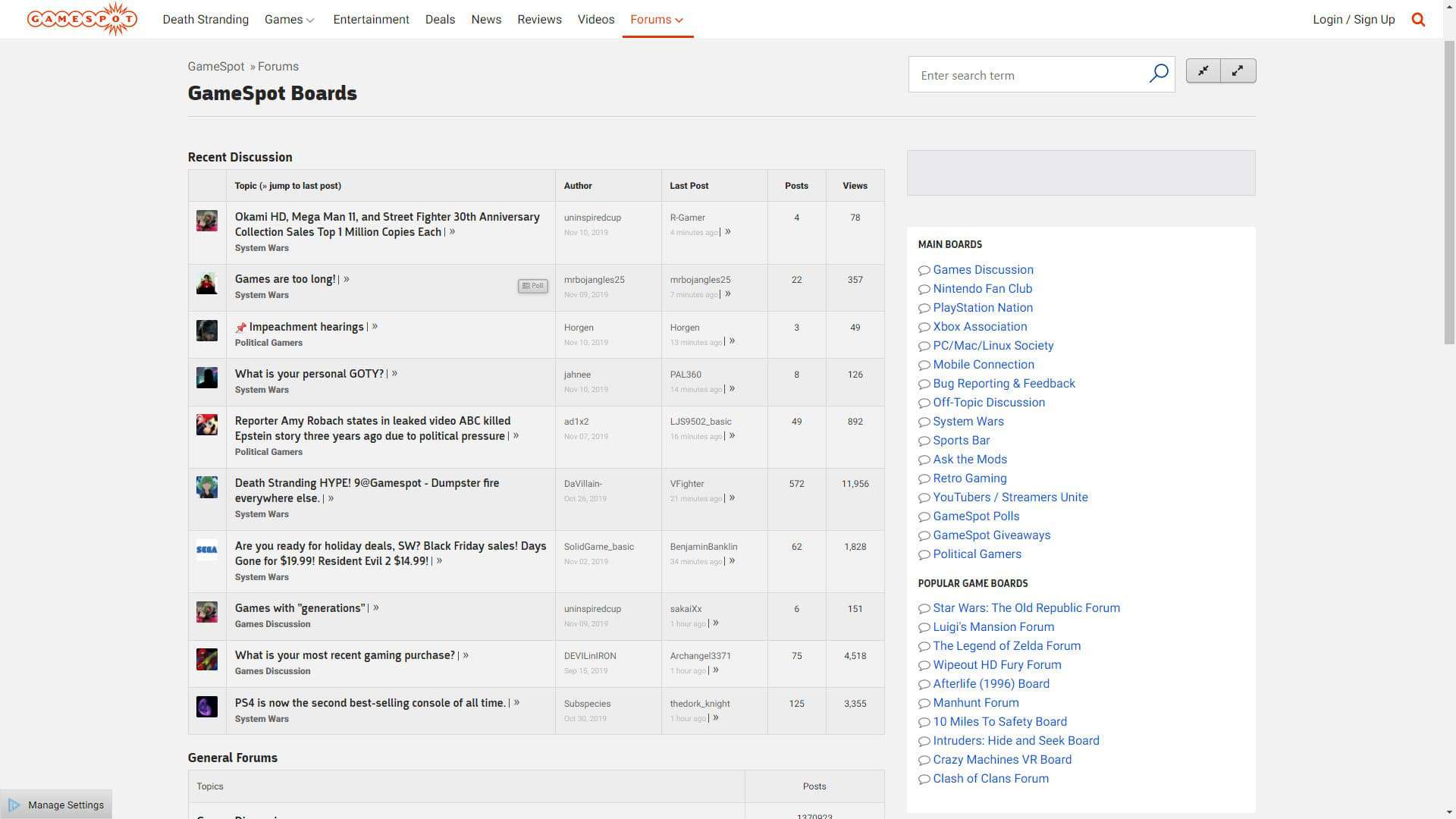1456x819 pixels.
Task: Open the Videos nav item
Action: coord(596,20)
